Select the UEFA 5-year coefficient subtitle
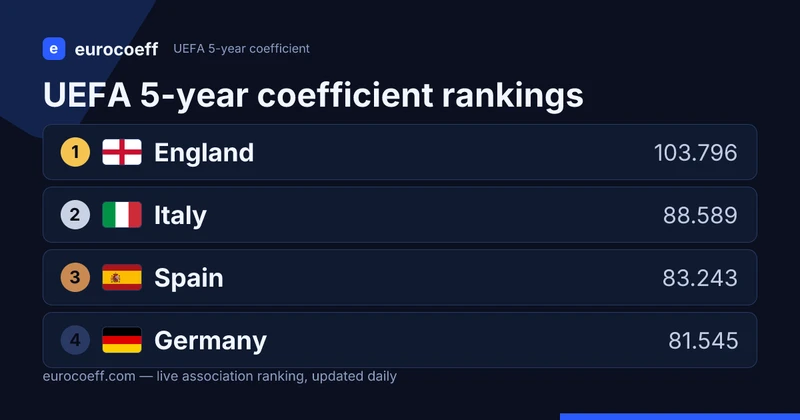The image size is (800, 420). point(241,48)
